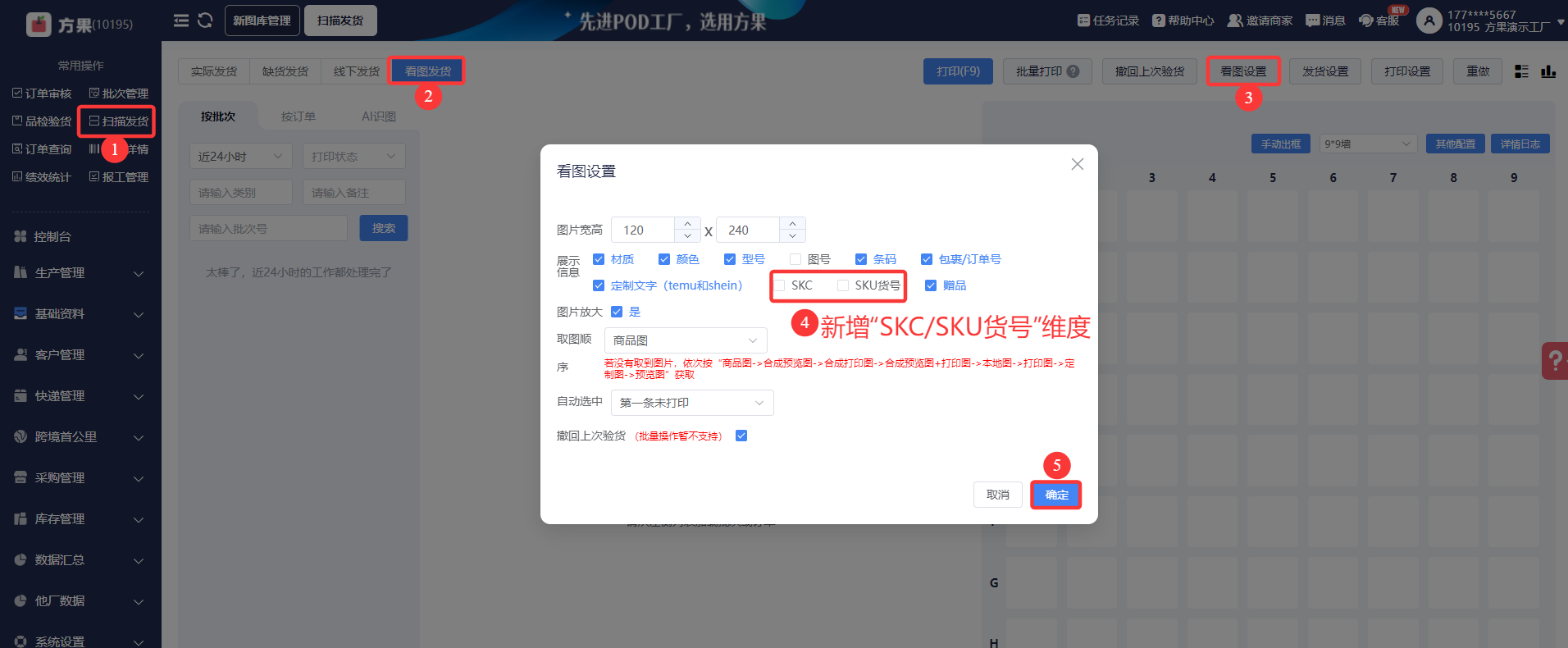
Task: Click 取消 button in dialog
Action: [x=998, y=495]
